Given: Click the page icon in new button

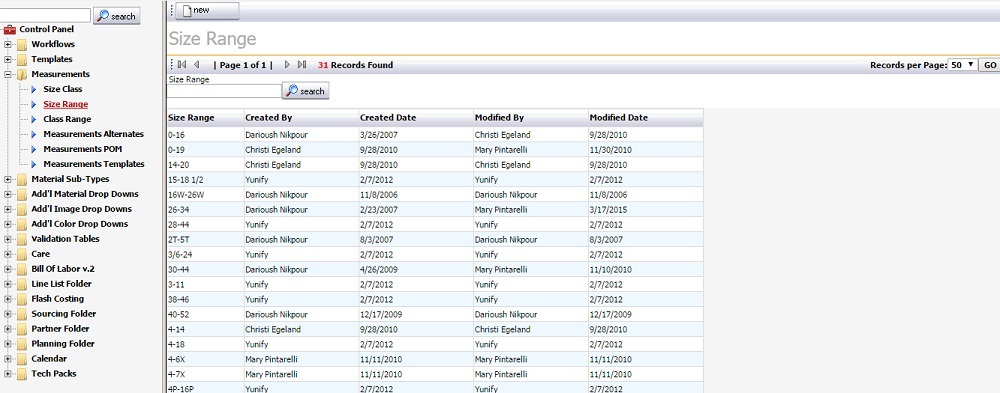Looking at the screenshot, I should [x=187, y=11].
